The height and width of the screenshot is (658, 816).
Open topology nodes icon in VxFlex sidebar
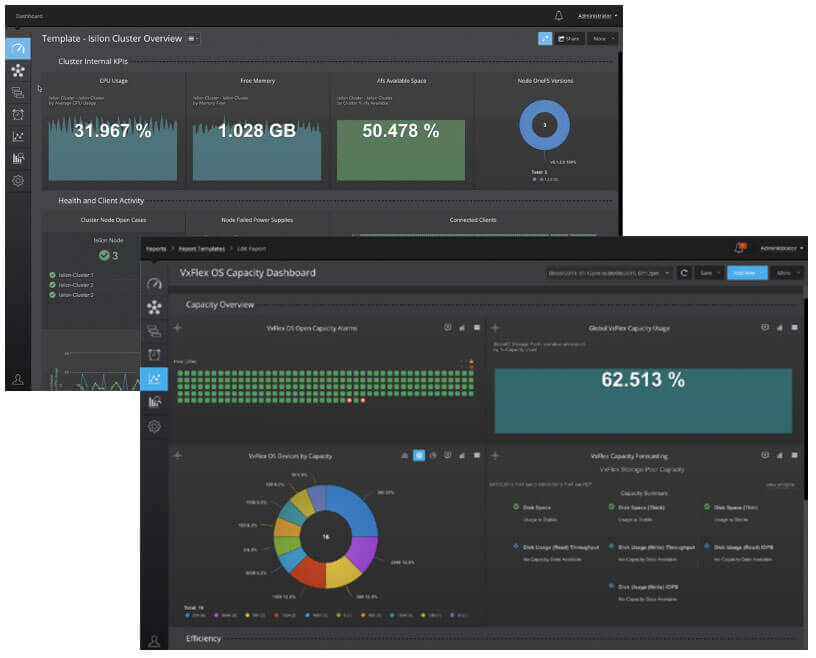tap(154, 307)
